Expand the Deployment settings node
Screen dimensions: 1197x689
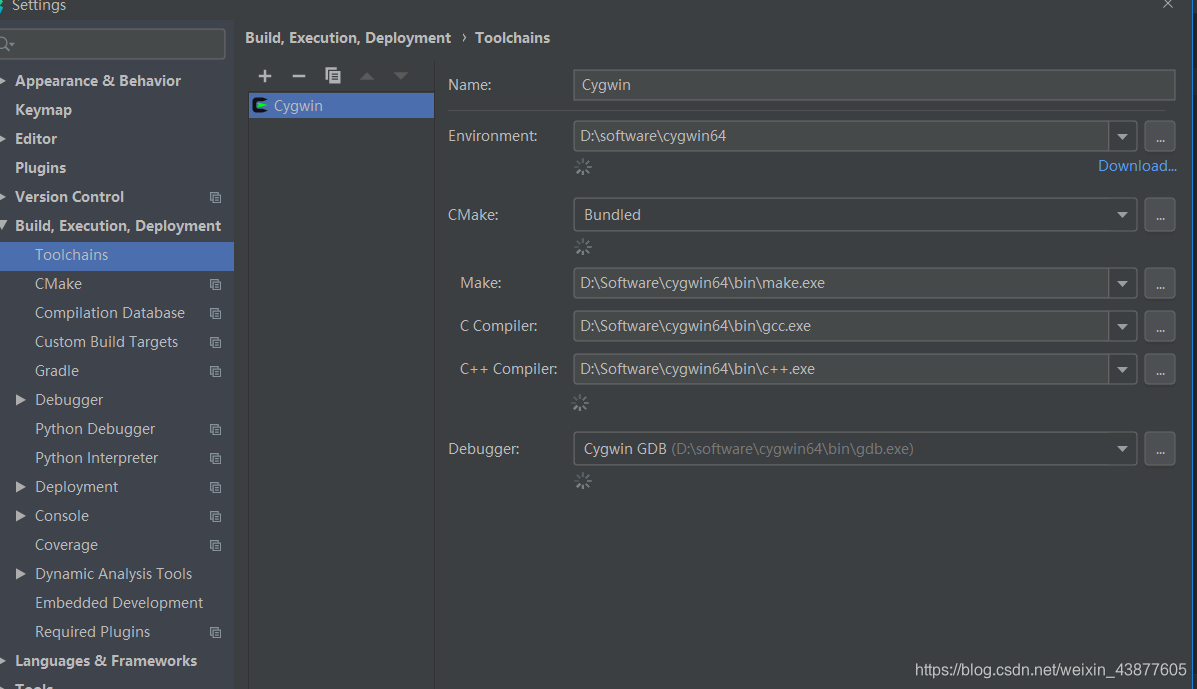click(21, 487)
